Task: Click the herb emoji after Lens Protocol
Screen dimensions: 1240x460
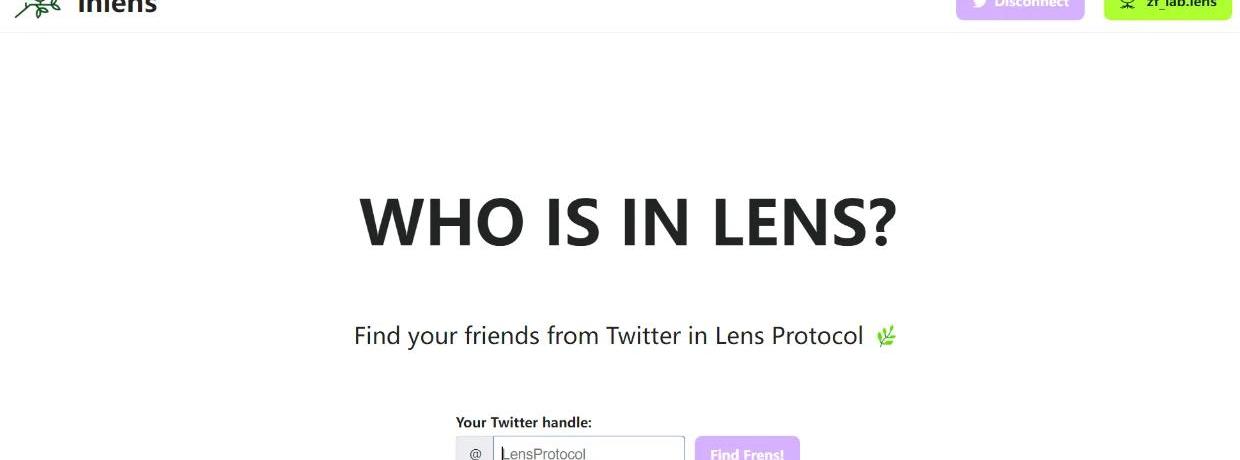Action: point(886,337)
